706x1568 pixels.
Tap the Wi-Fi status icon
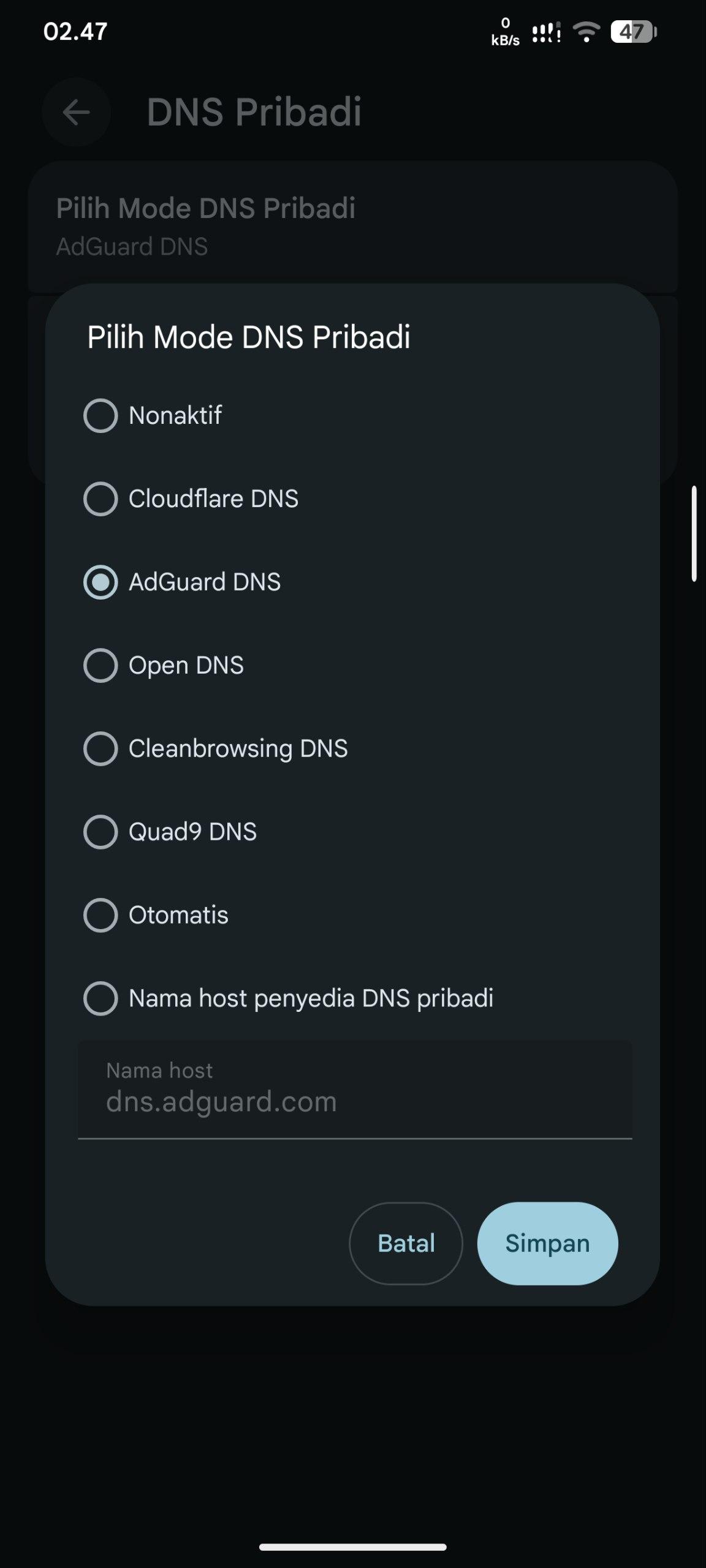(x=586, y=32)
